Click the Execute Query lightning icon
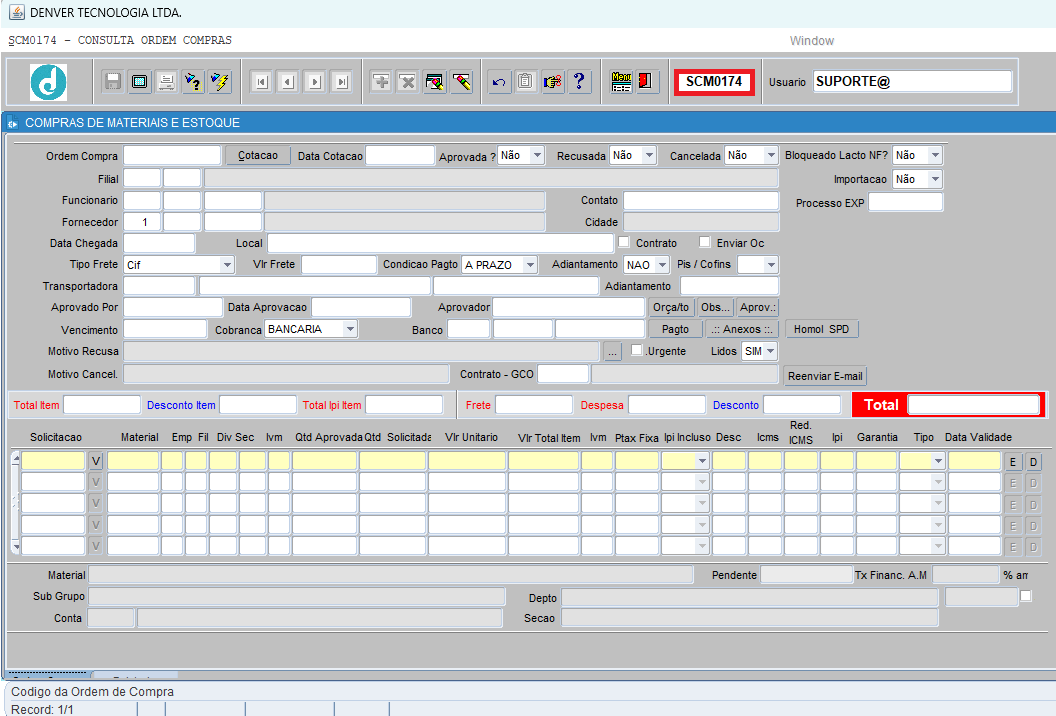 click(219, 82)
